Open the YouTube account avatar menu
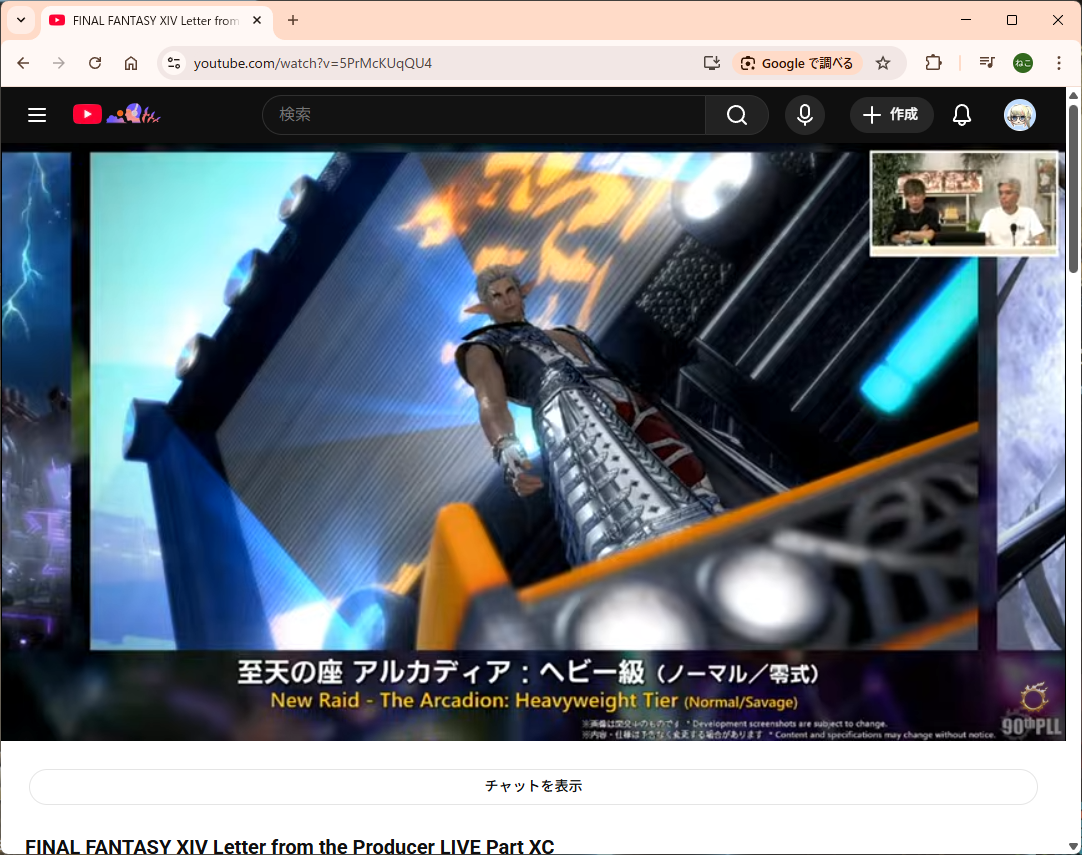The image size is (1082, 855). tap(1019, 115)
